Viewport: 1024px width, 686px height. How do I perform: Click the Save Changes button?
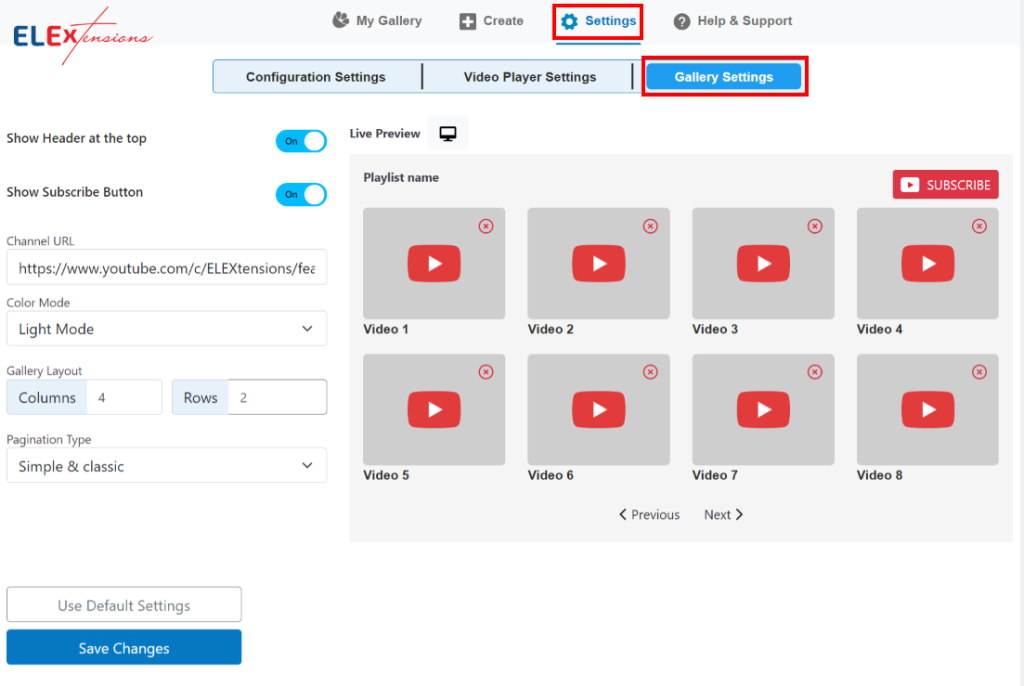(124, 647)
